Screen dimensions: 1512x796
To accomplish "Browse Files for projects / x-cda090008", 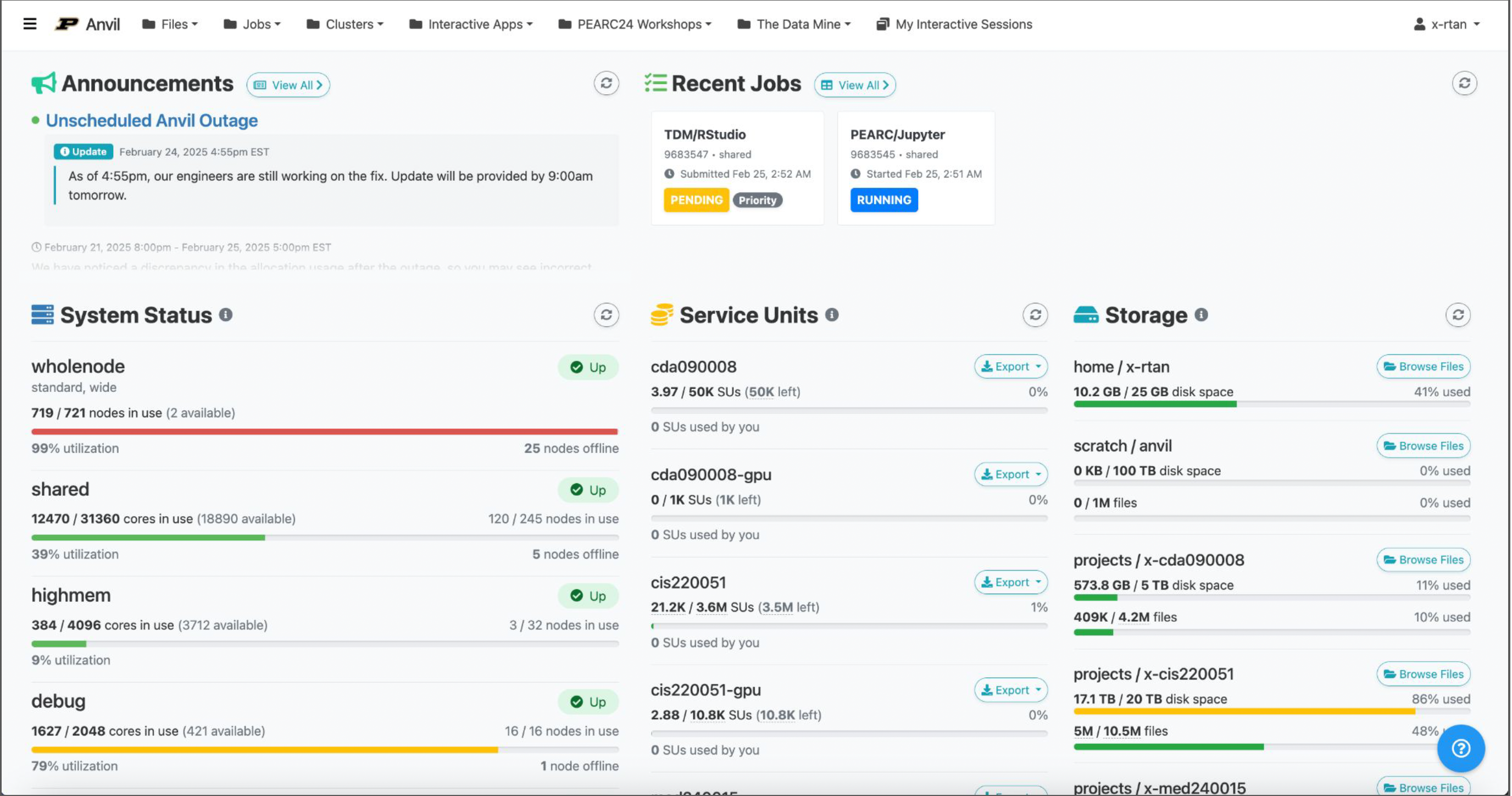I will click(1423, 560).
